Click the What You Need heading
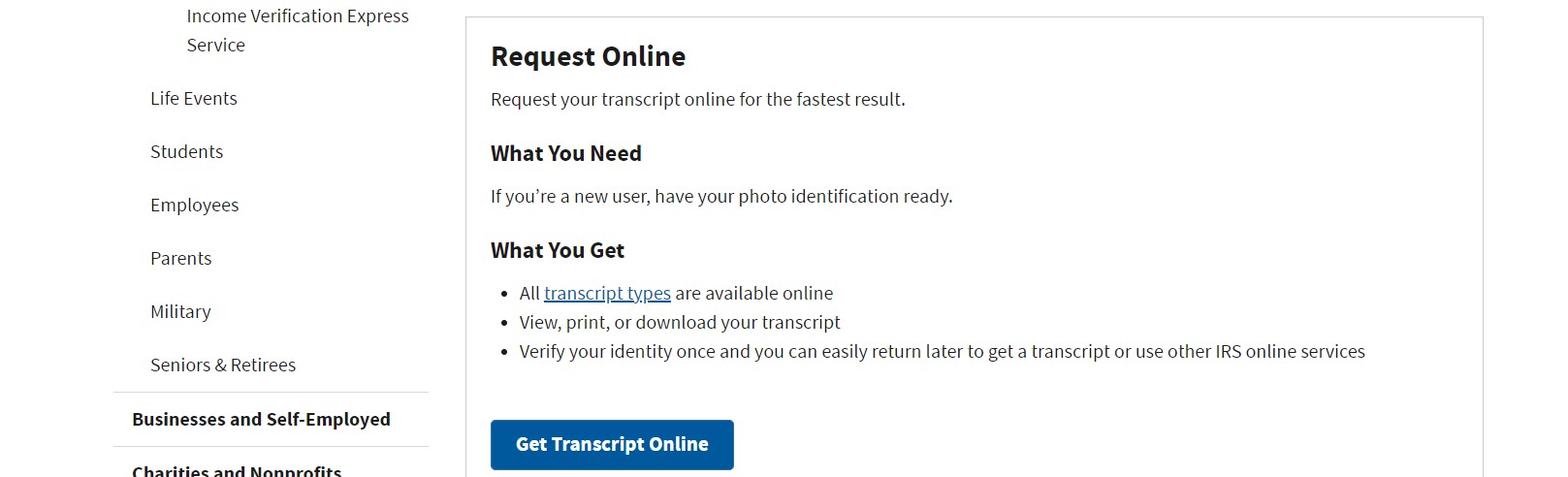Image resolution: width=1568 pixels, height=477 pixels. [x=565, y=154]
